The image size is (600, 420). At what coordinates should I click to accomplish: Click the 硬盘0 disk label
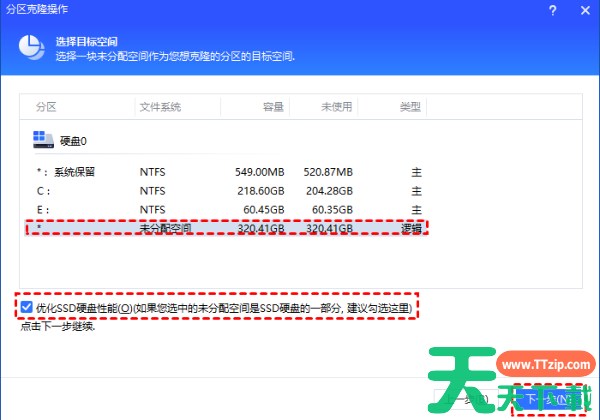76,142
